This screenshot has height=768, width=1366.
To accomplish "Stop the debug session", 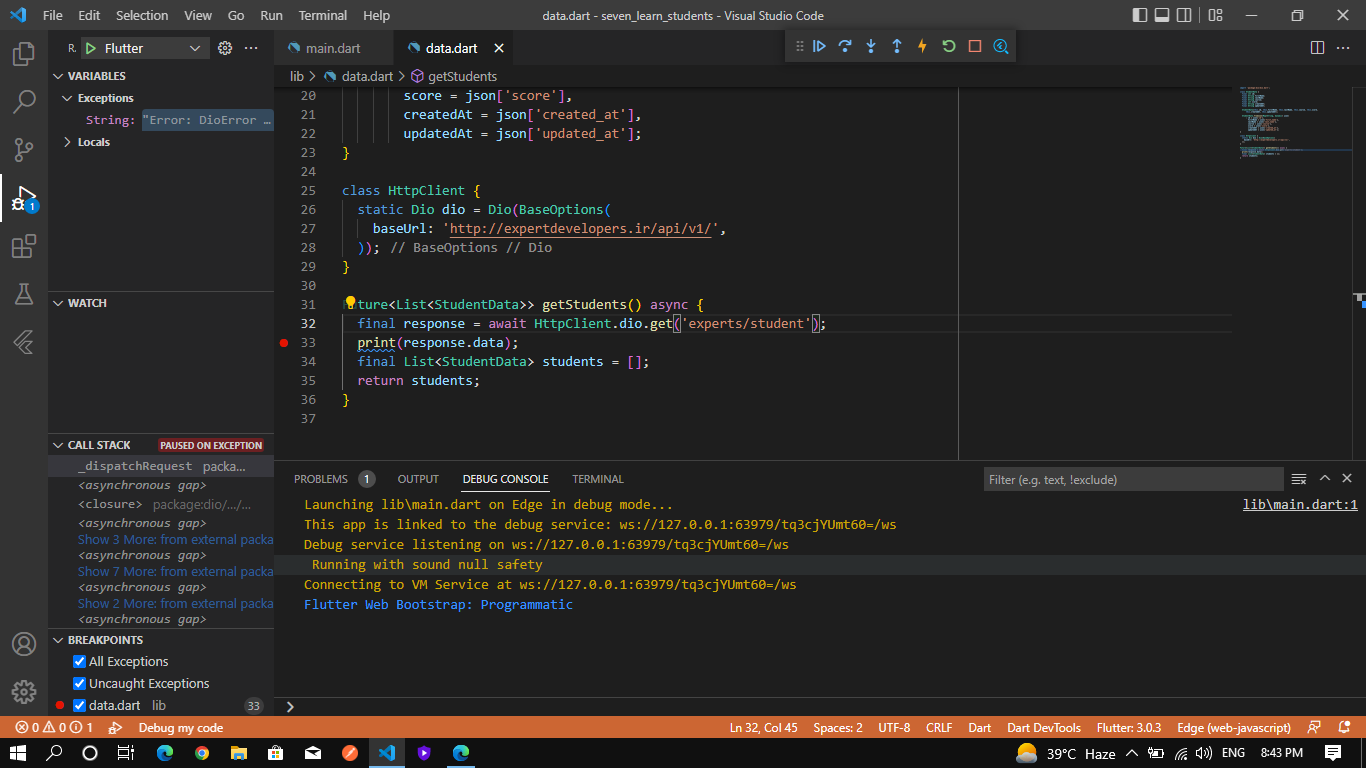I will click(975, 47).
